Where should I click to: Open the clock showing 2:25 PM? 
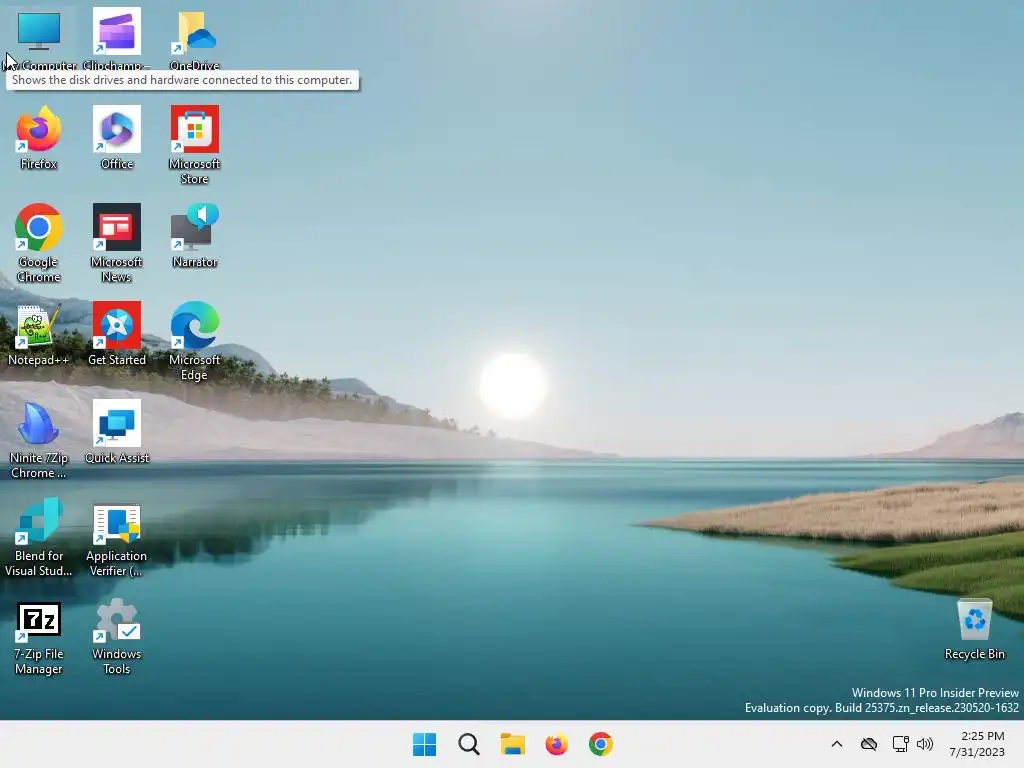[x=977, y=744]
